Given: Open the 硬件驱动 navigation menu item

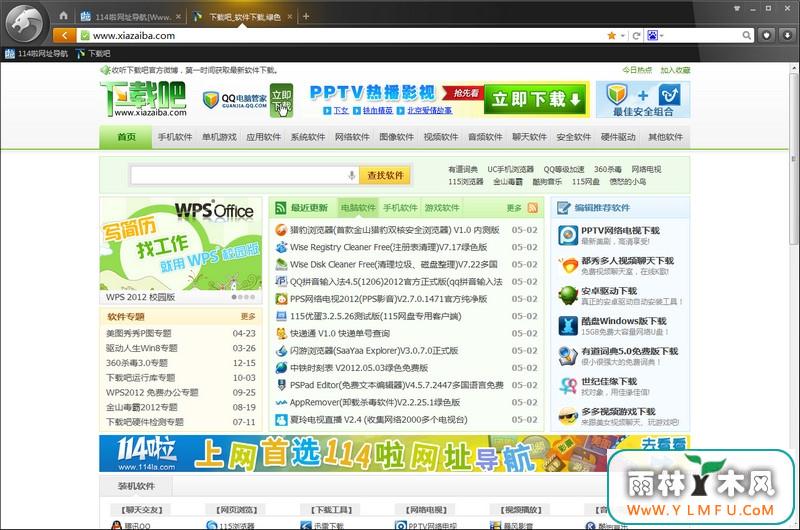Looking at the screenshot, I should click(x=618, y=137).
